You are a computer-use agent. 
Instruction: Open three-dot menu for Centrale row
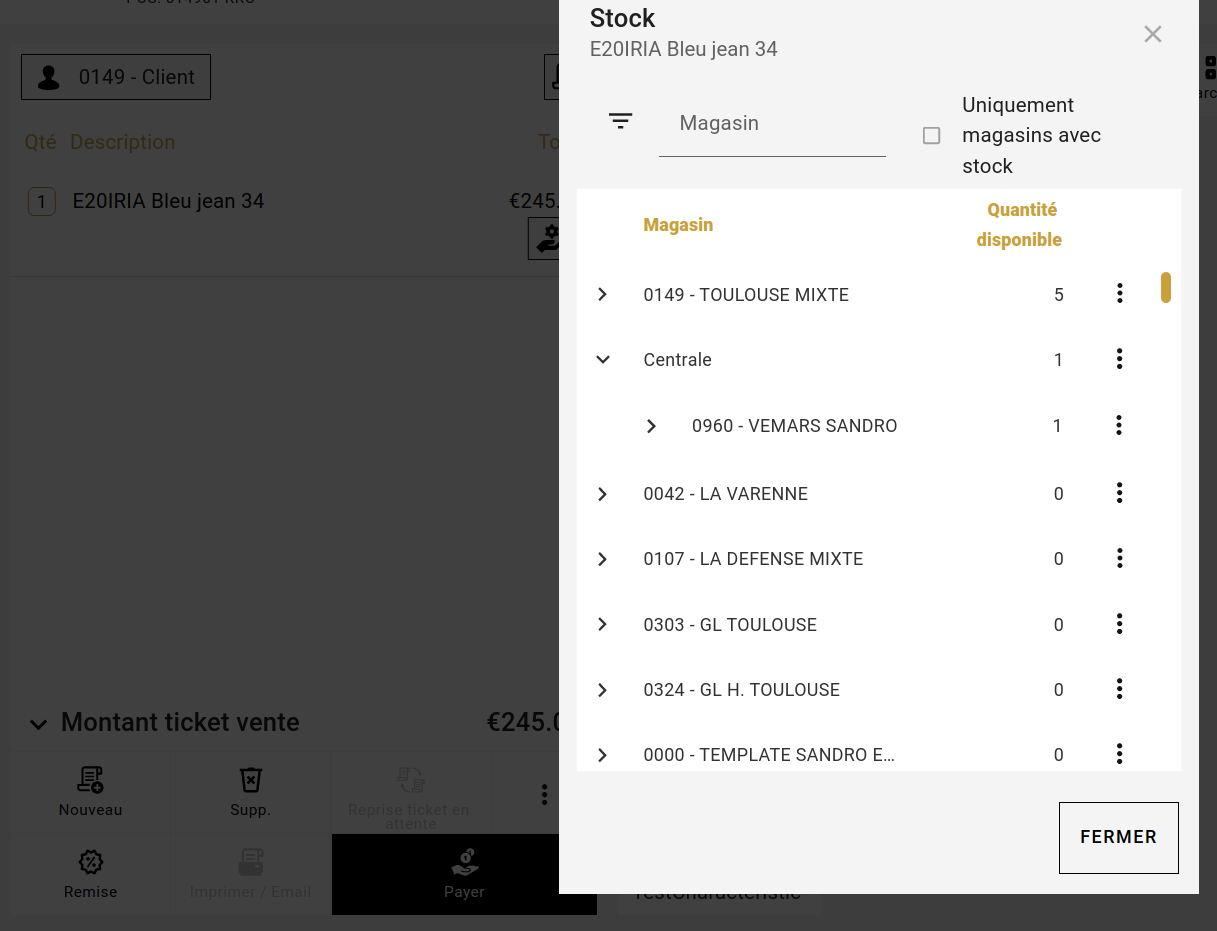tap(1119, 358)
